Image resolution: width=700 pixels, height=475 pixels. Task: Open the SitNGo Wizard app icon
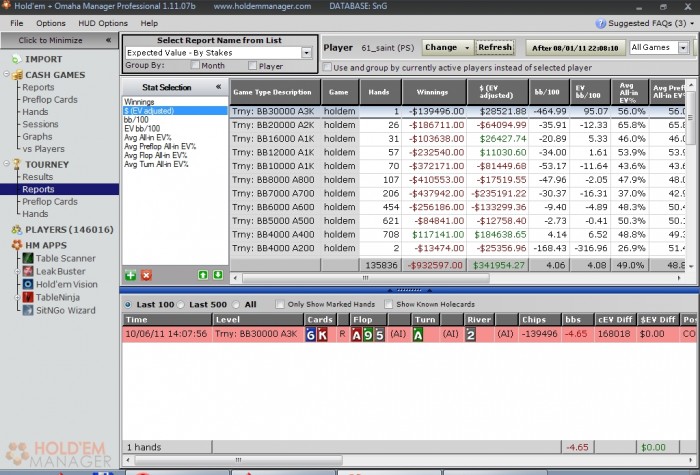click(x=28, y=310)
